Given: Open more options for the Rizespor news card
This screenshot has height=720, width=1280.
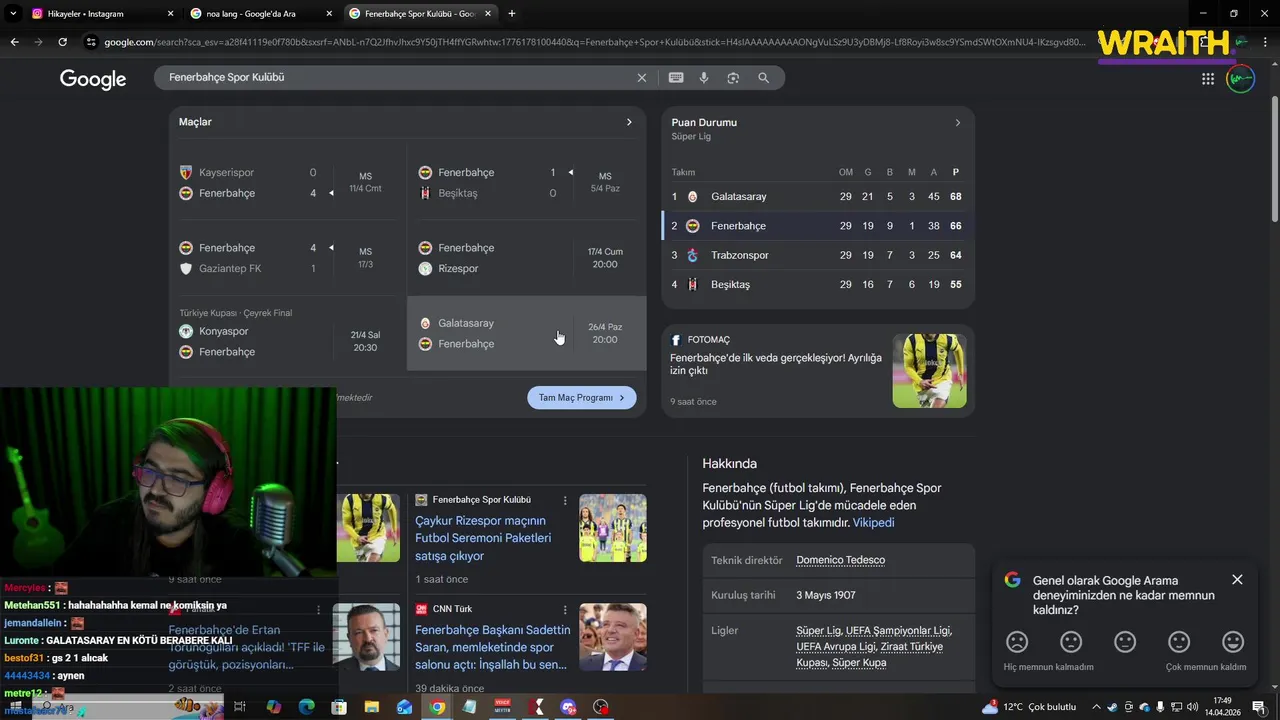Looking at the screenshot, I should [x=565, y=500].
